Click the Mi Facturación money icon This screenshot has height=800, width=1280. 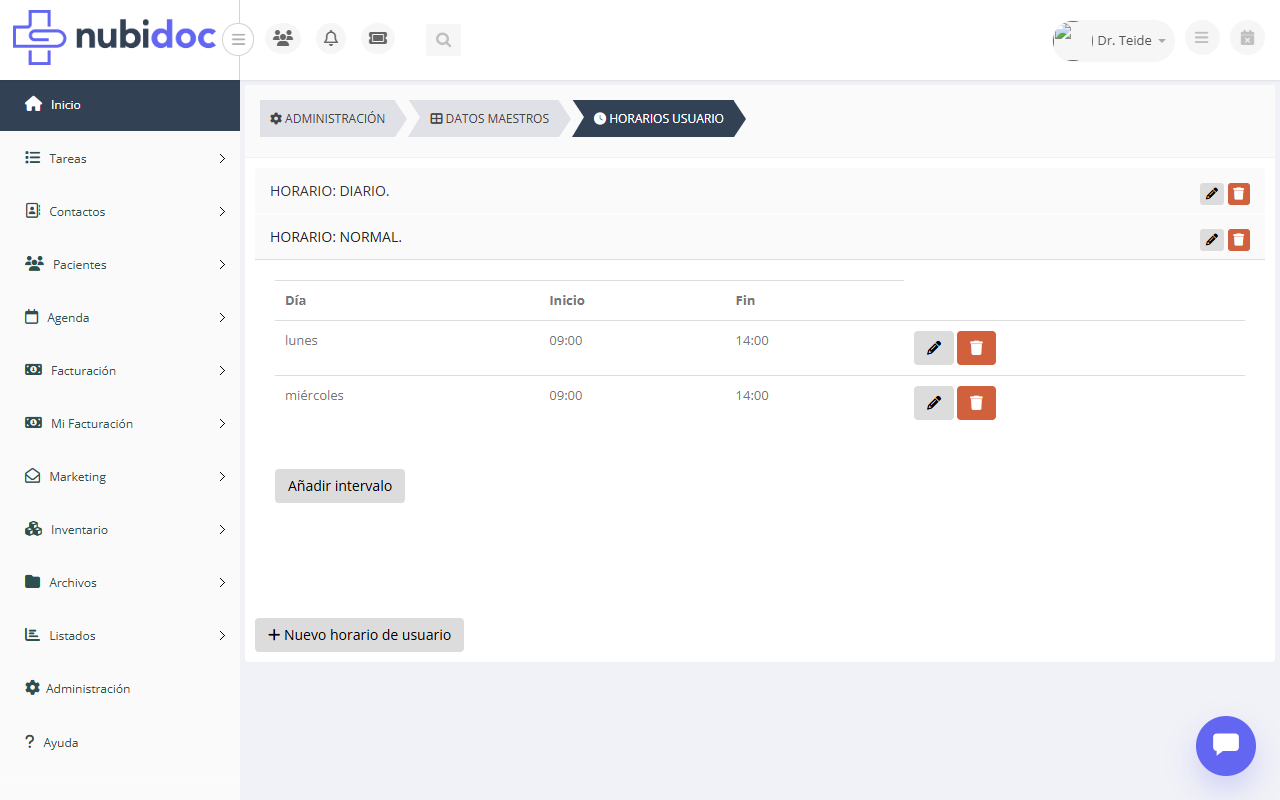coord(33,423)
